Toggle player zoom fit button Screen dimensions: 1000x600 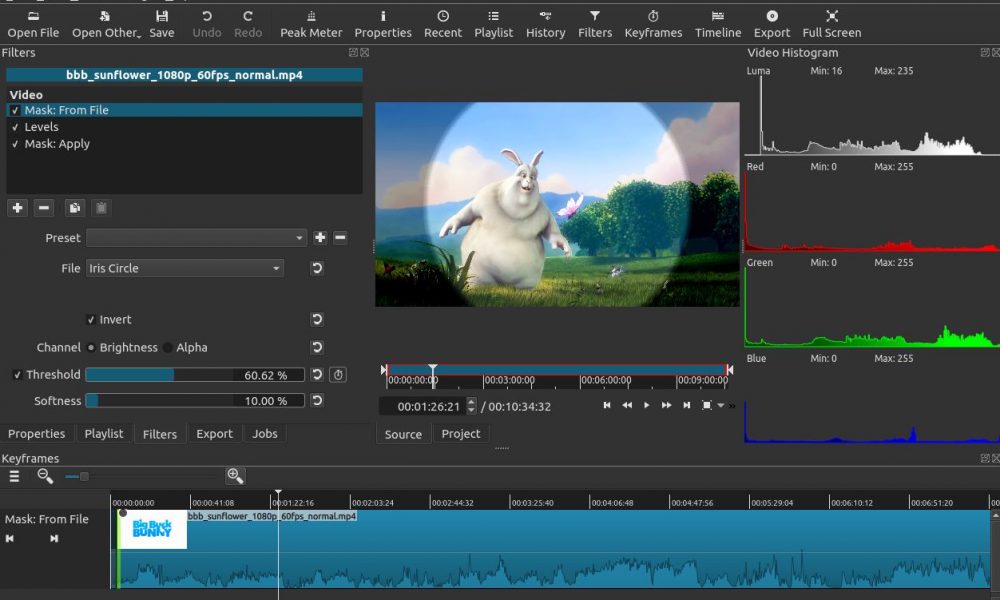click(707, 406)
